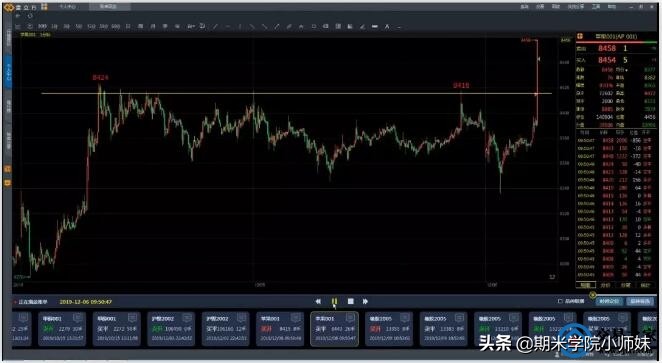Open the first menu in the top-right menu bar

point(524,7)
